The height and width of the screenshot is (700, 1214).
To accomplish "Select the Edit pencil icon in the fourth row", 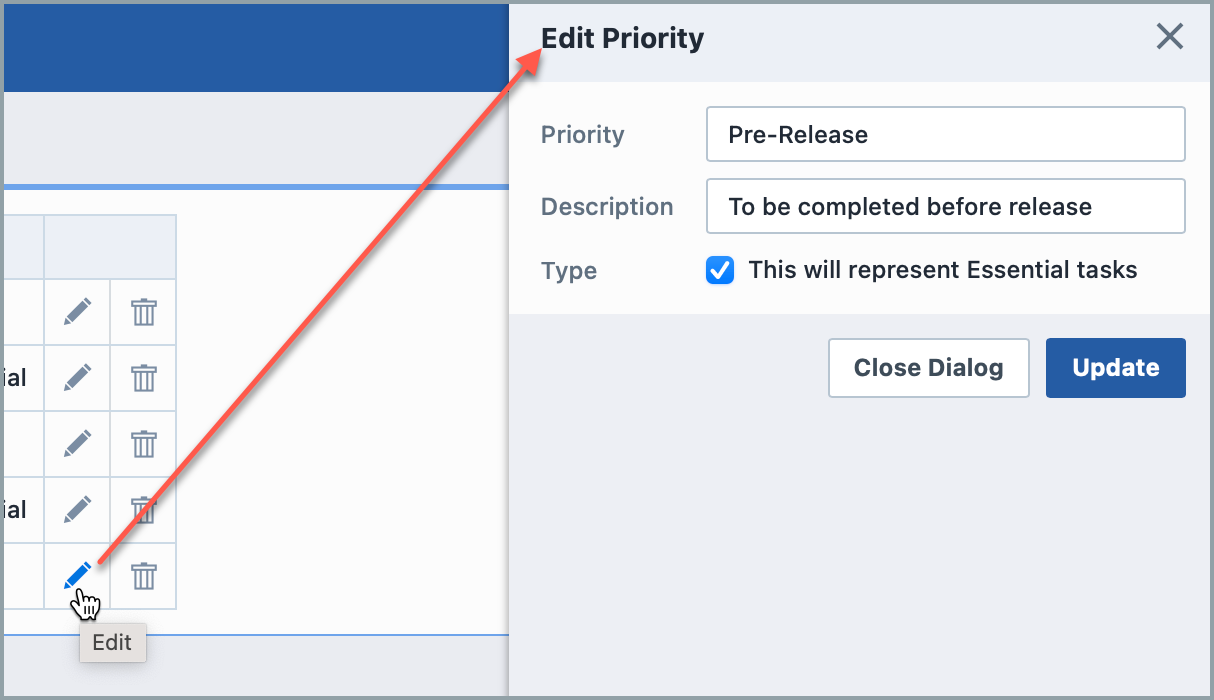I will coord(77,510).
